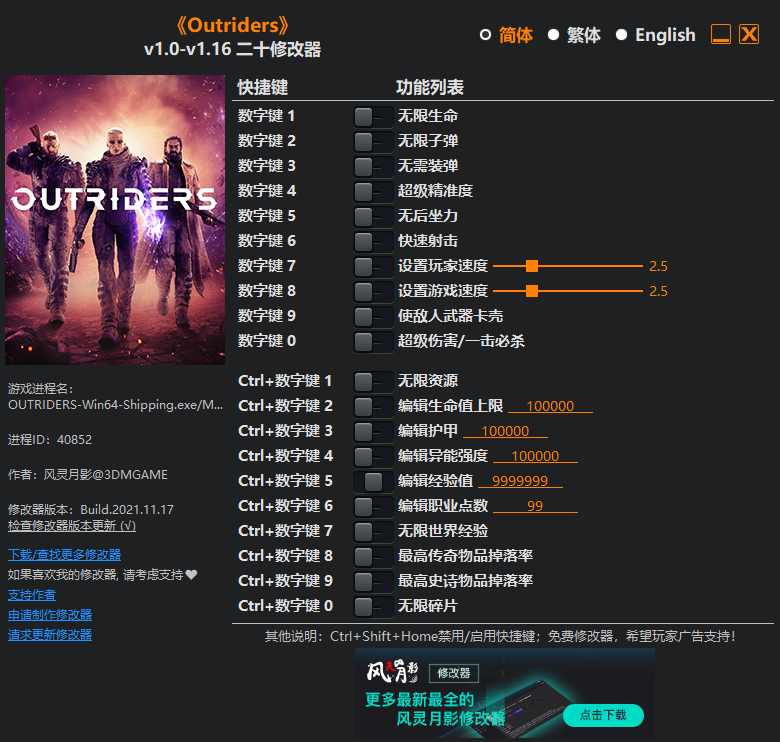Select English language radio button

tap(621, 35)
